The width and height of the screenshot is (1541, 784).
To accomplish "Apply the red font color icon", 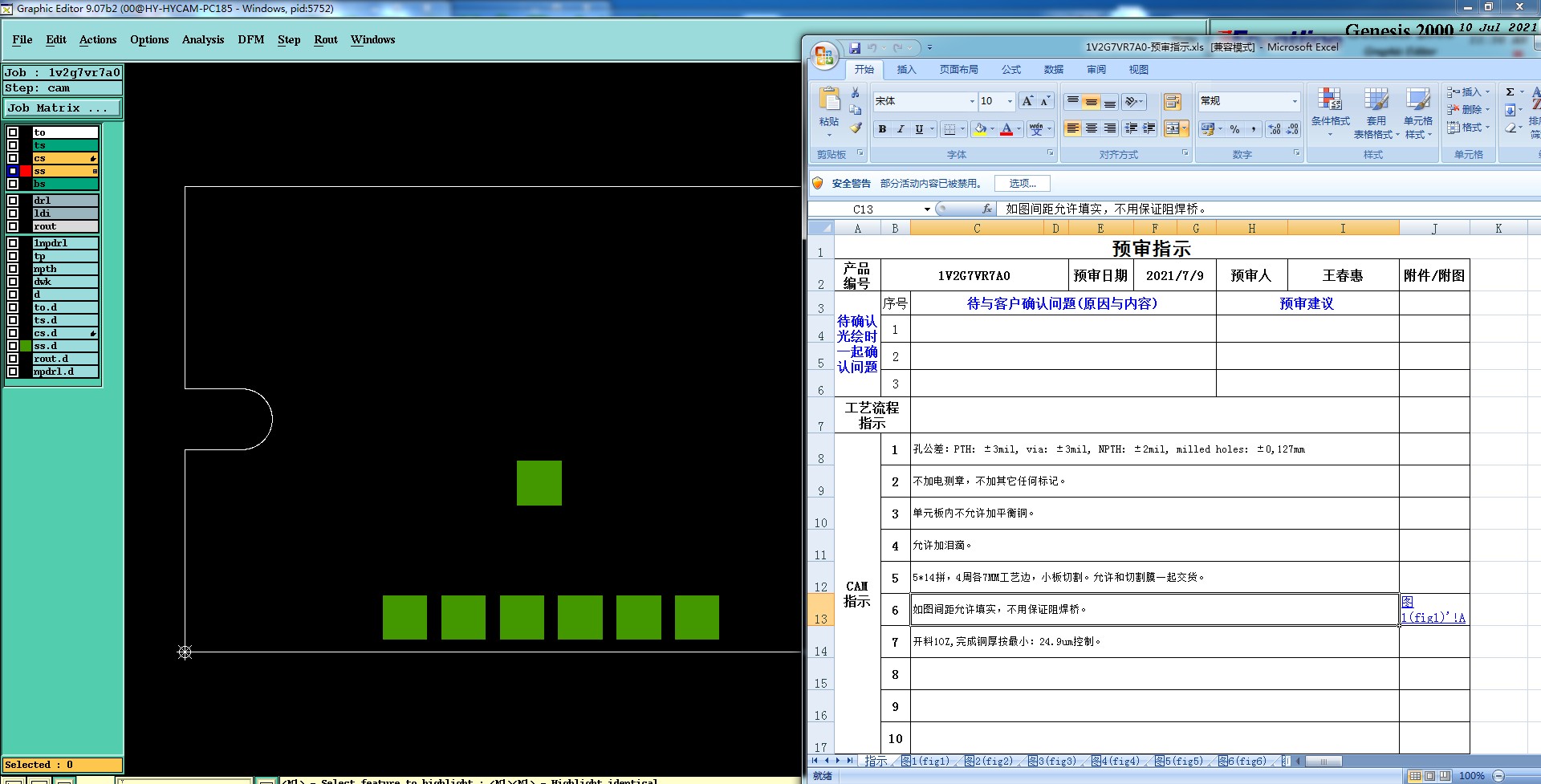I will coord(1006,129).
